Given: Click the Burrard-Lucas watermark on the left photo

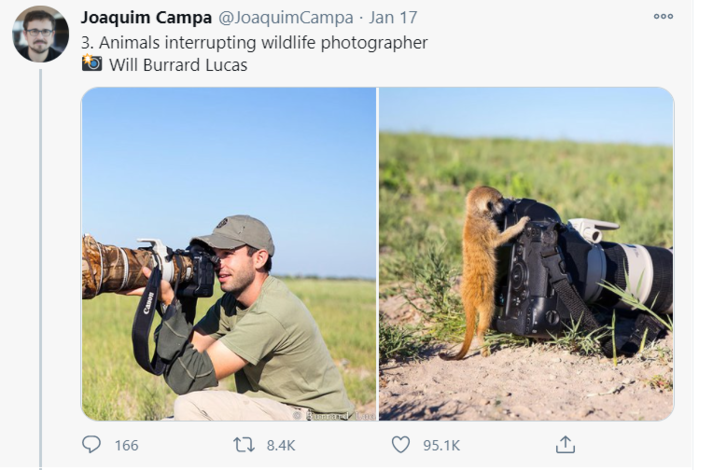Looking at the screenshot, I should [x=322, y=413].
